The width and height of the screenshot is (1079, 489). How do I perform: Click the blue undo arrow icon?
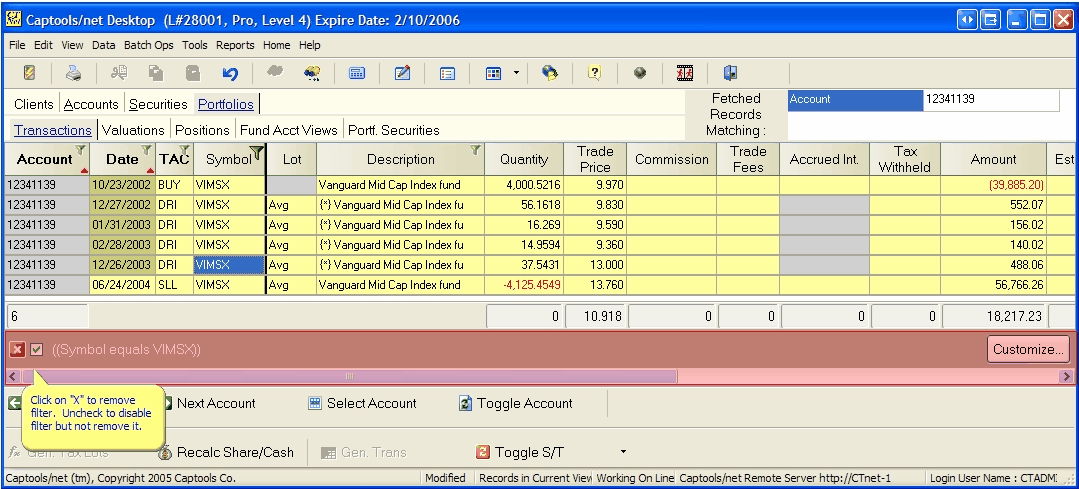pos(230,73)
